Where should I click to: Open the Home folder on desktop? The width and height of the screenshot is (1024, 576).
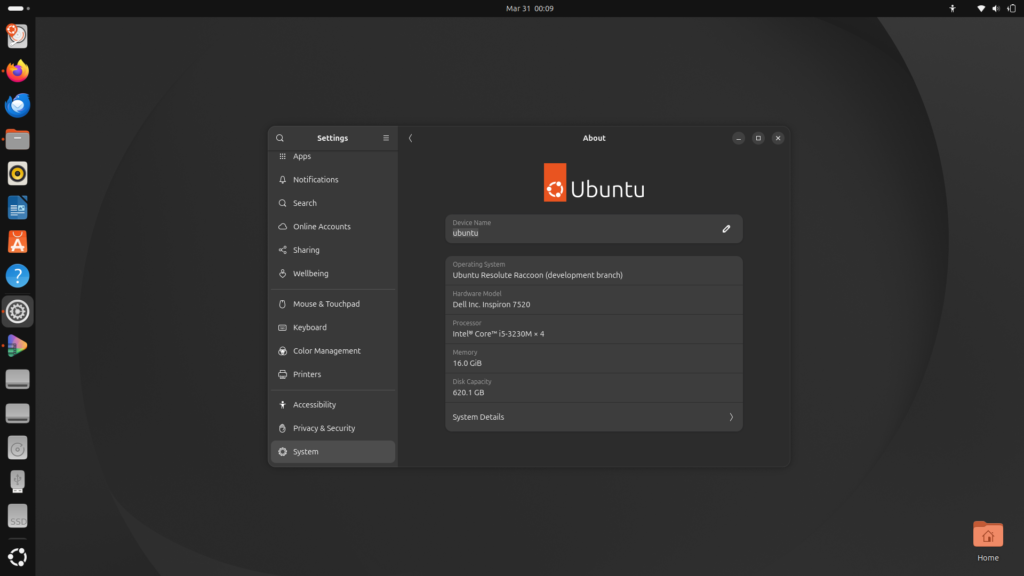(987, 540)
